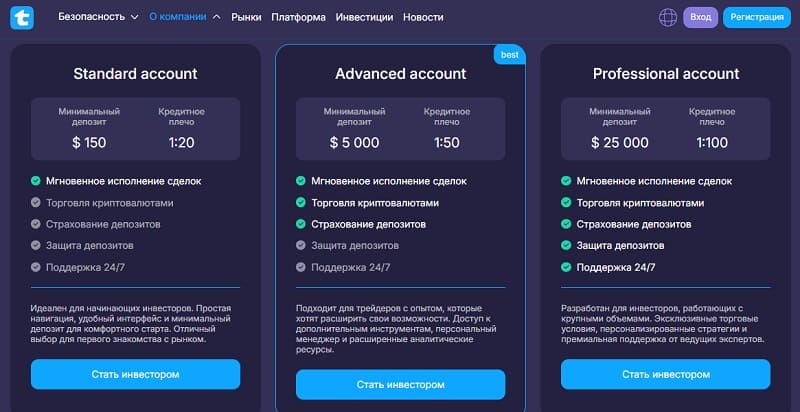Open the Инвестиции navigation link

pos(364,17)
